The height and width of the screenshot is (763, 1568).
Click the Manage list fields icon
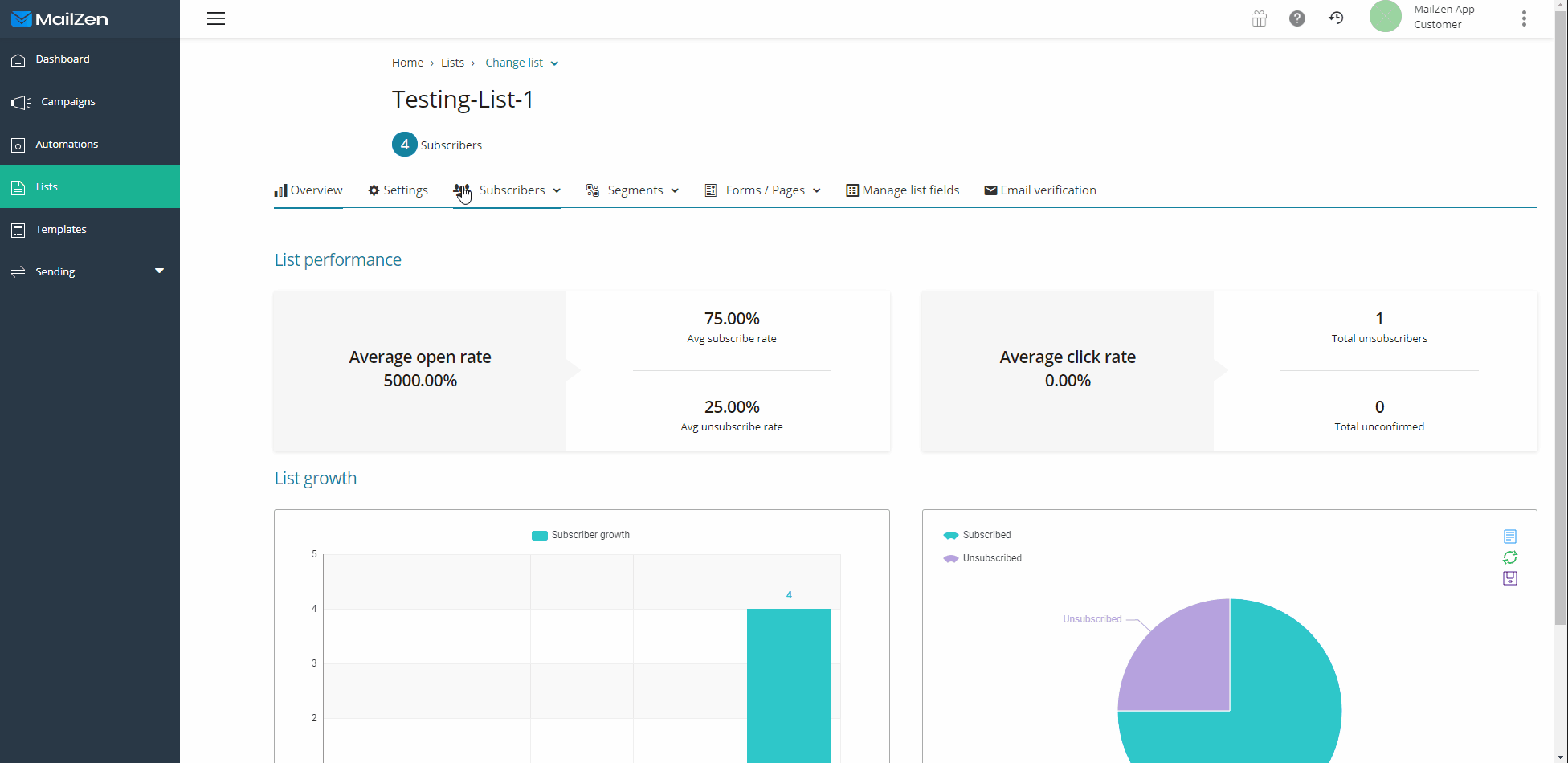852,190
